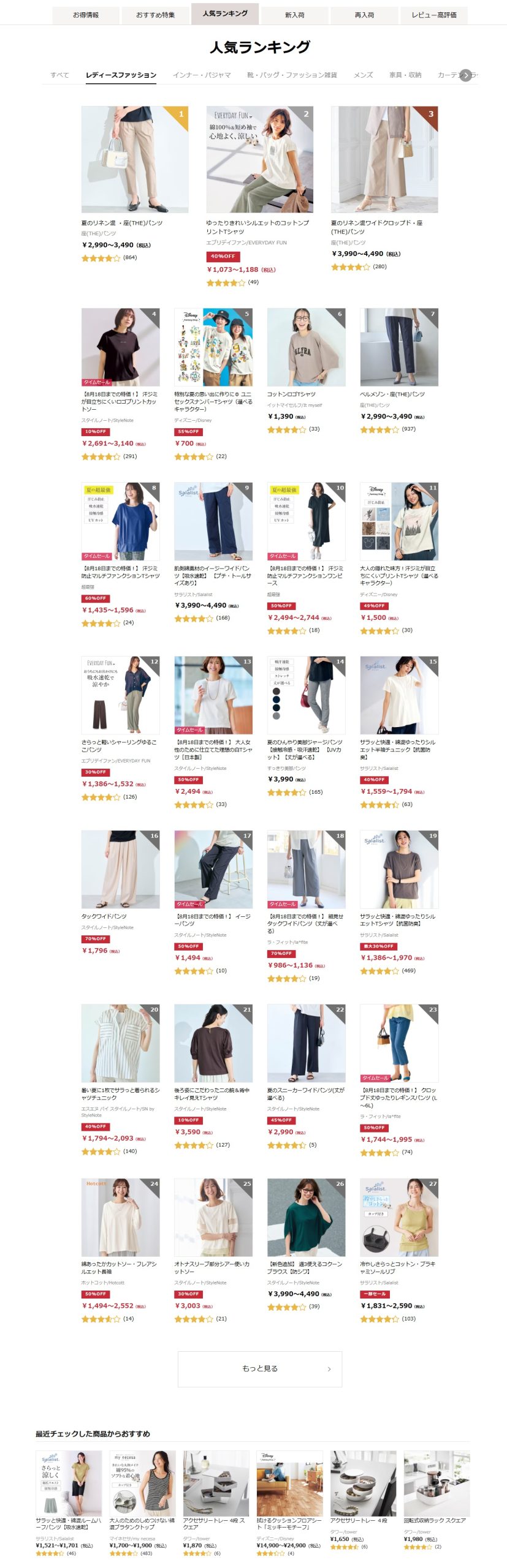Click the rank 1 gold ribbon badge
The width and height of the screenshot is (507, 1568).
(x=178, y=116)
